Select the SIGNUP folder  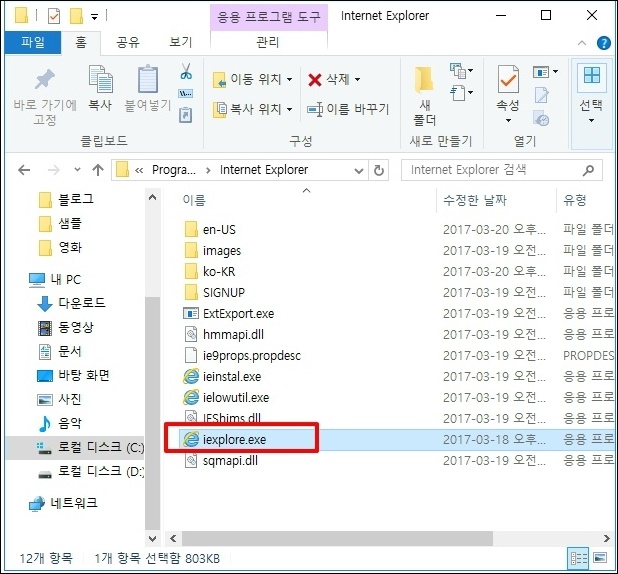[214, 293]
